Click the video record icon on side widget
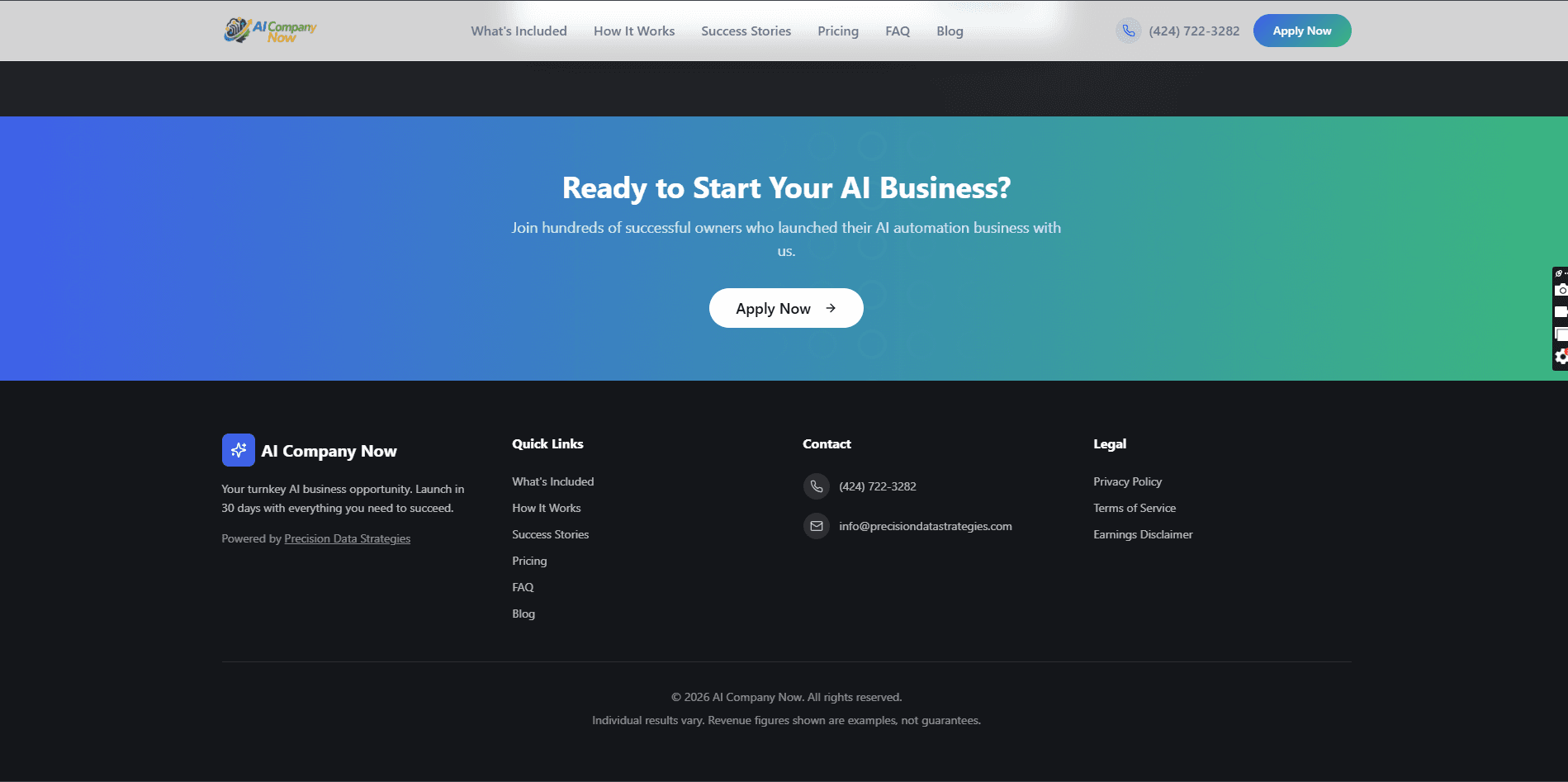This screenshot has height=782, width=1568. pos(1561,312)
